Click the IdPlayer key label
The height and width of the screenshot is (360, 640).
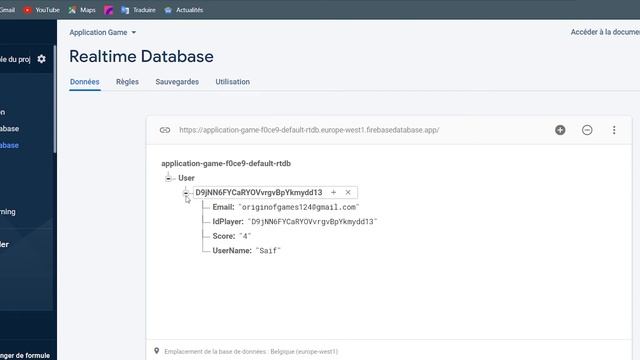click(228, 222)
